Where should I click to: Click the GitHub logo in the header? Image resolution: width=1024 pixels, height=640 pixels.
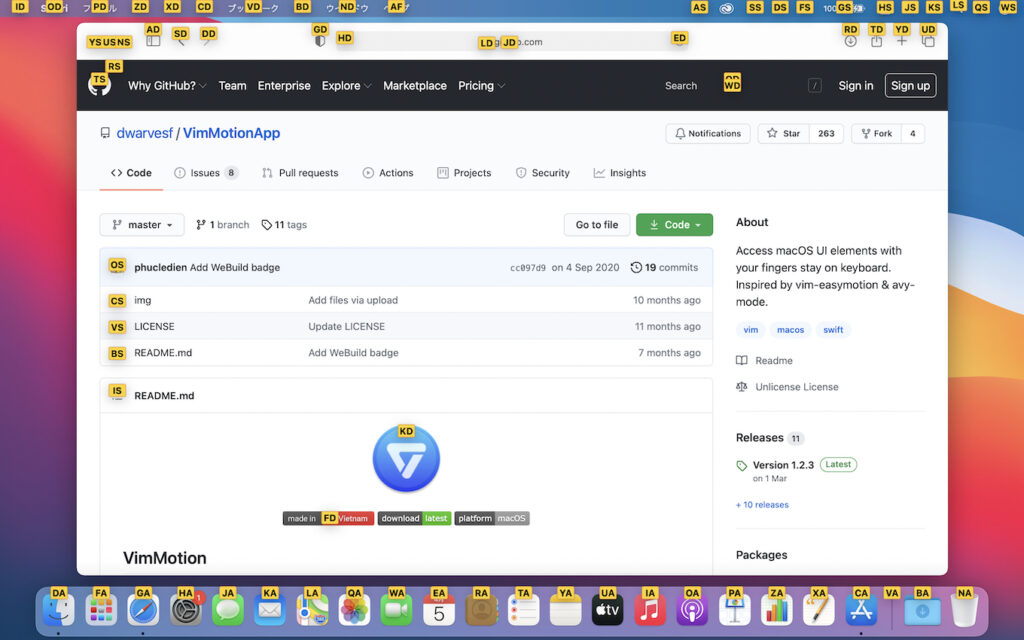(100, 86)
